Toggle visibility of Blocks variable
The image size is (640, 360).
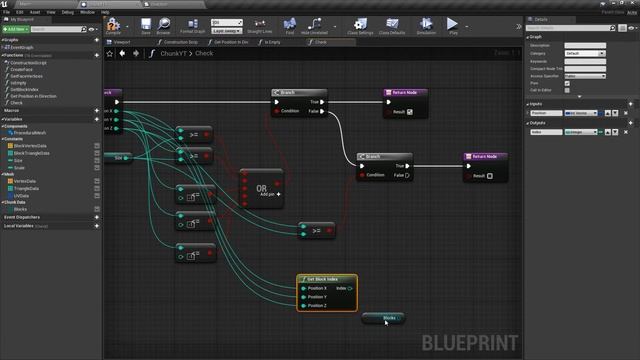pos(97,209)
